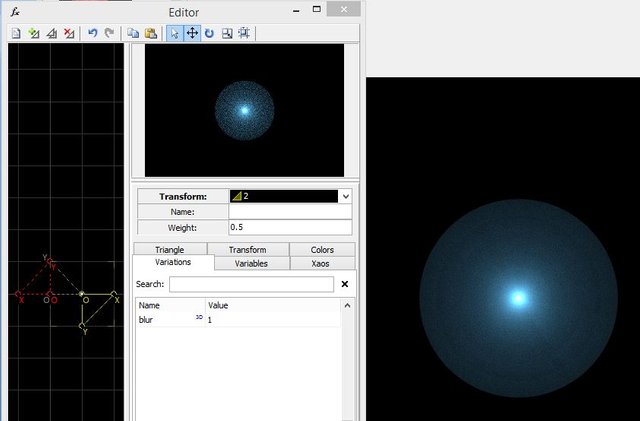Switch to the Triangle tab
The image size is (640, 421).
[x=170, y=249]
